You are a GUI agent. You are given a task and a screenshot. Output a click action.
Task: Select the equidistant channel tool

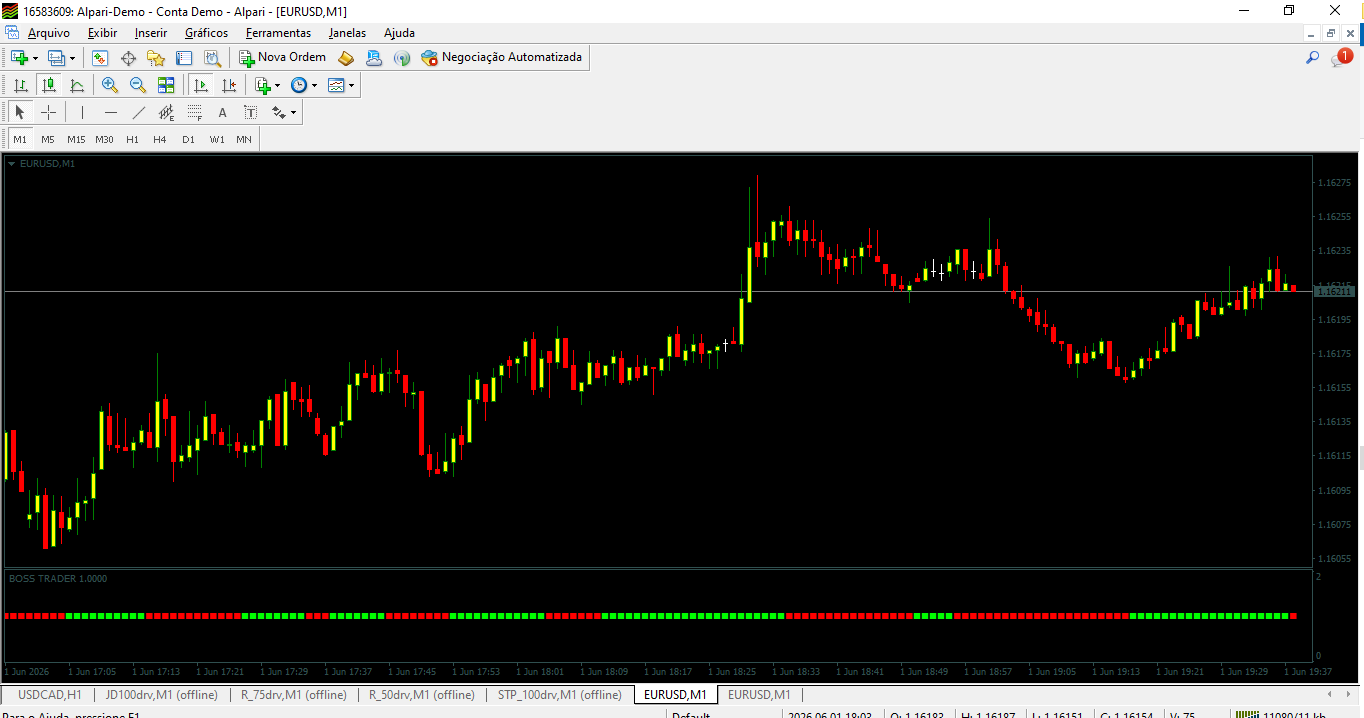[167, 112]
